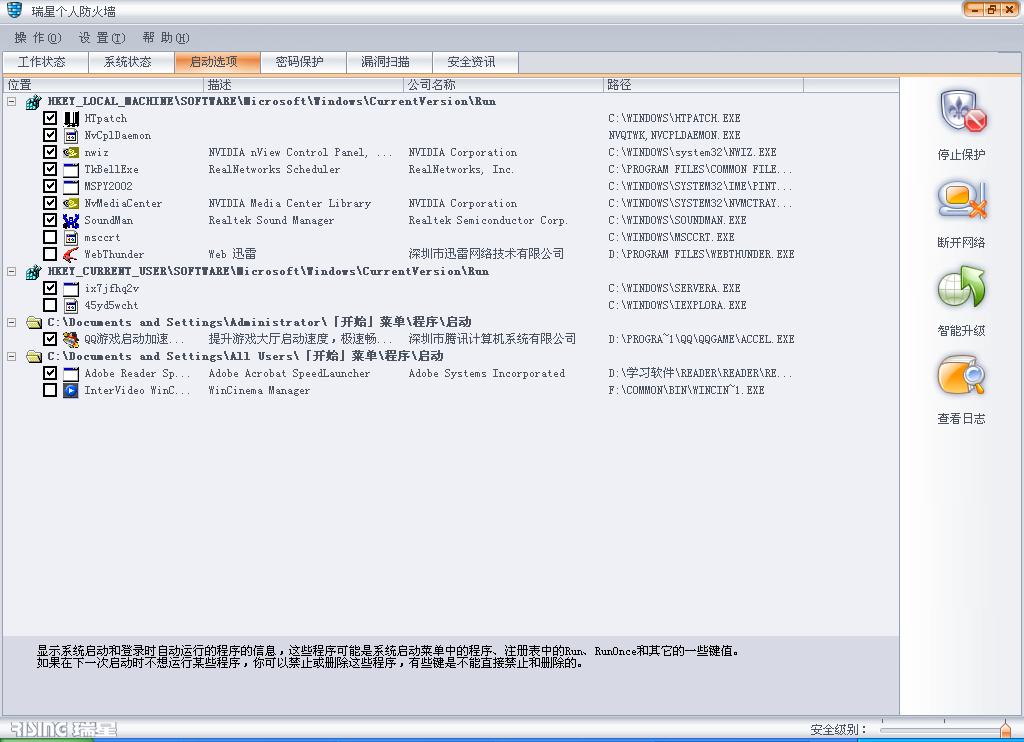
Task: Sort by the 描述 column header
Action: click(x=304, y=85)
